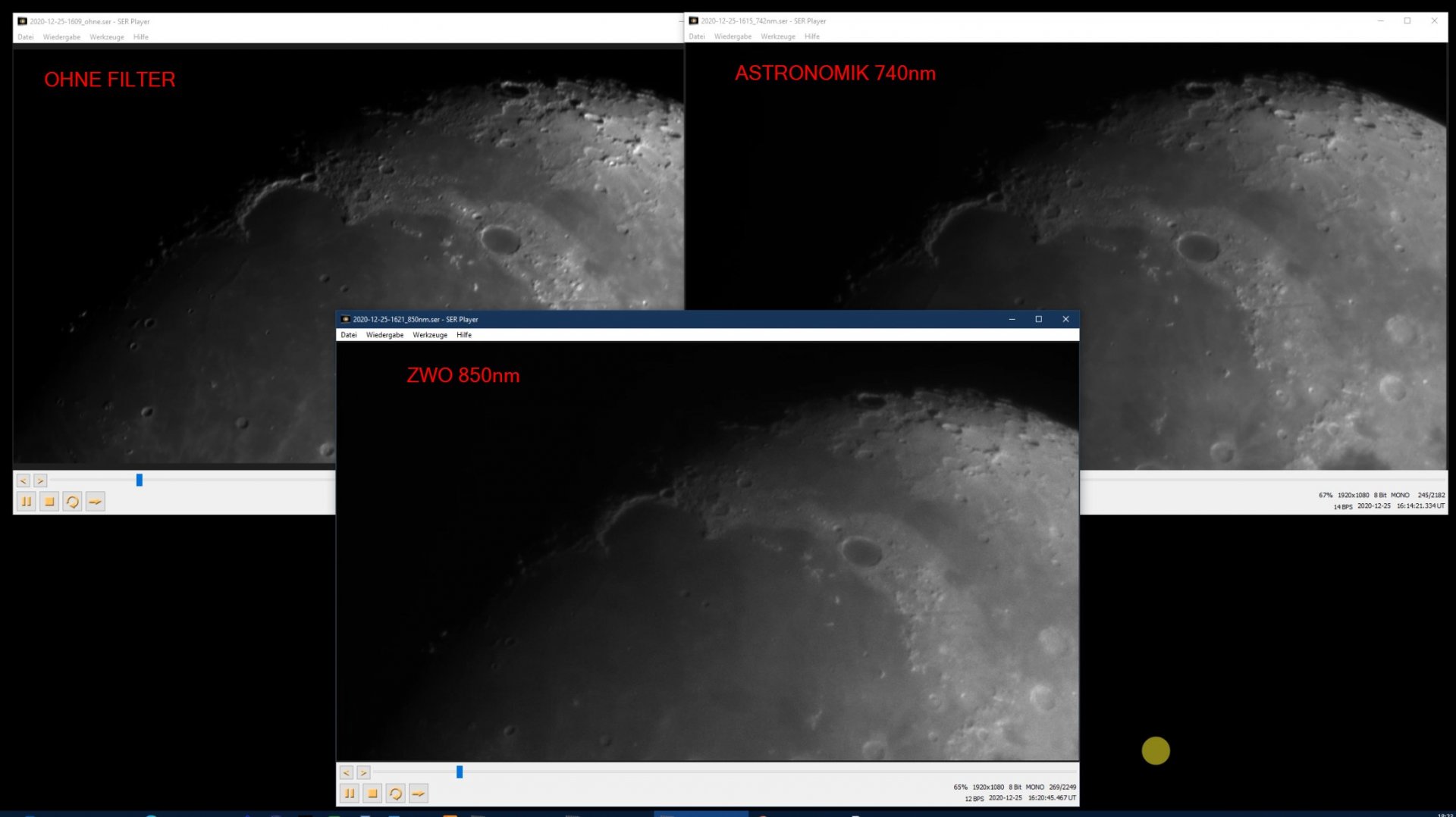Close the 850nm.ser SER Player window
This screenshot has height=817, width=1456.
point(1065,319)
